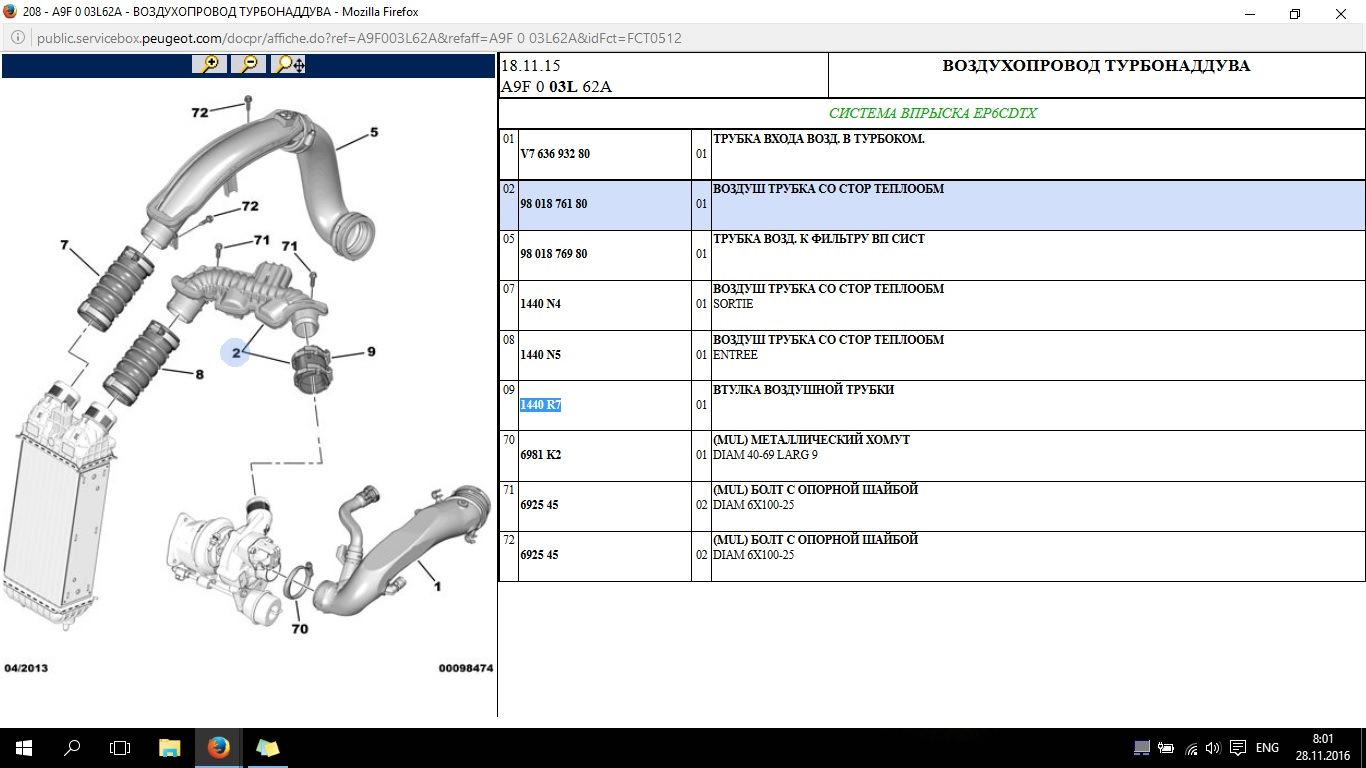Zoom in on the parts diagram
This screenshot has width=1366, height=768.
210,65
